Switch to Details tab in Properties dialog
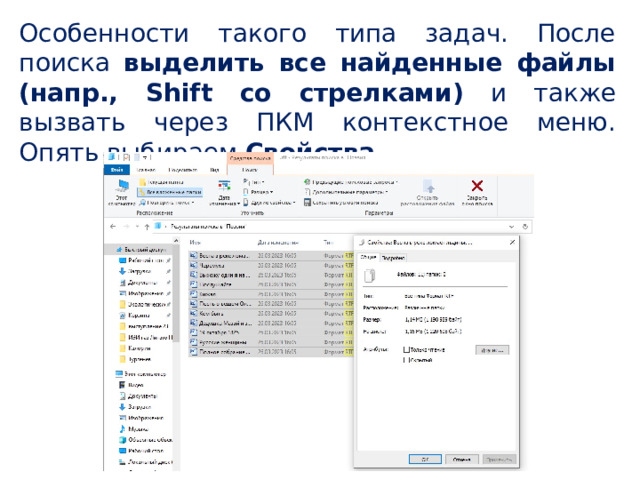Screen dimensions: 640x480 [393, 258]
